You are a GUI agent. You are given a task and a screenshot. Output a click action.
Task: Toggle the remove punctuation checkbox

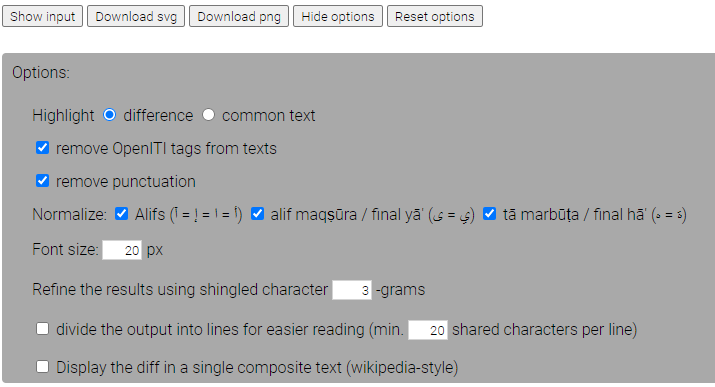click(x=42, y=181)
